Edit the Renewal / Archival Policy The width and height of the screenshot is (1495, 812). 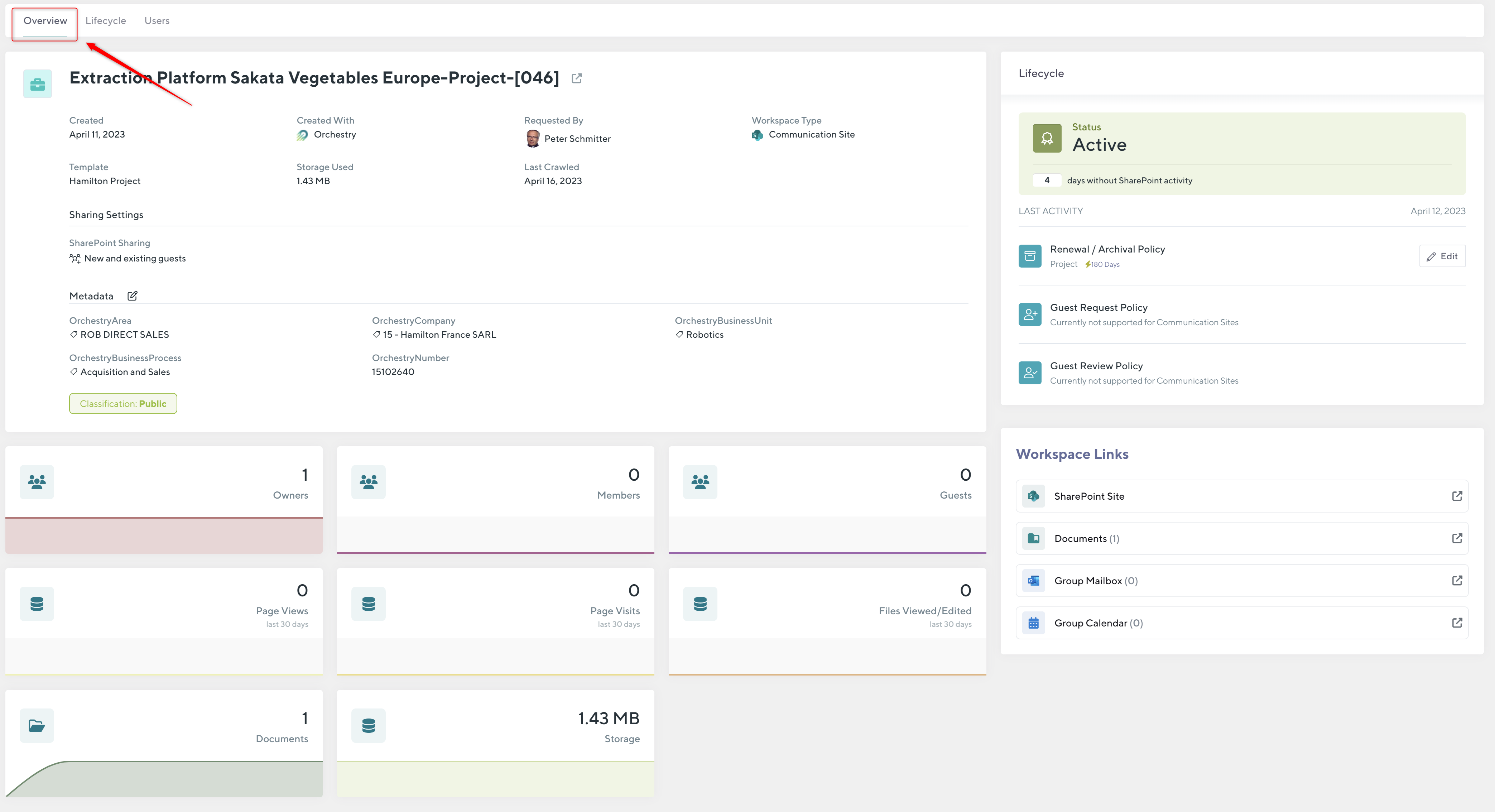(1442, 256)
